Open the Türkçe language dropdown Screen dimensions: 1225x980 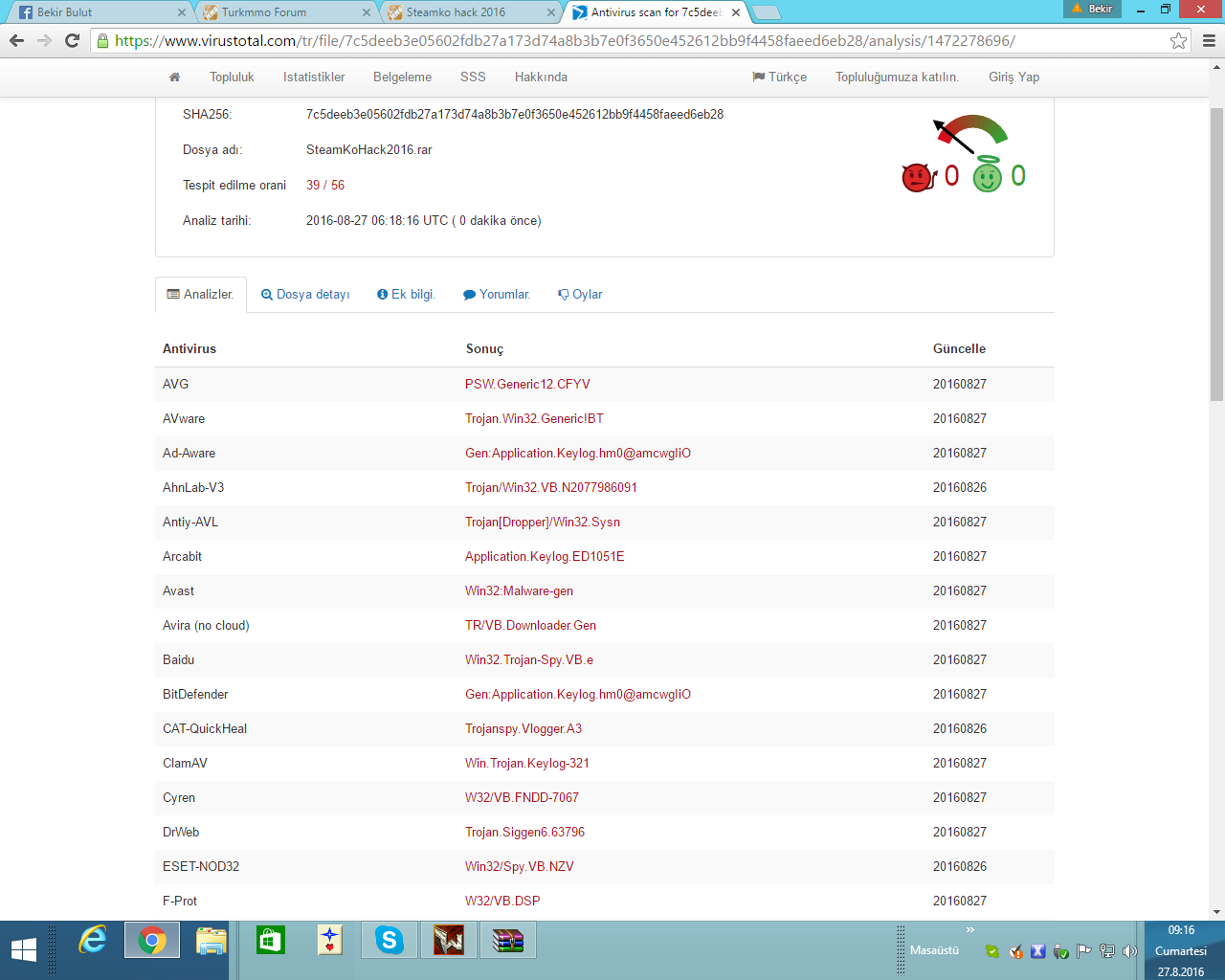(x=780, y=78)
